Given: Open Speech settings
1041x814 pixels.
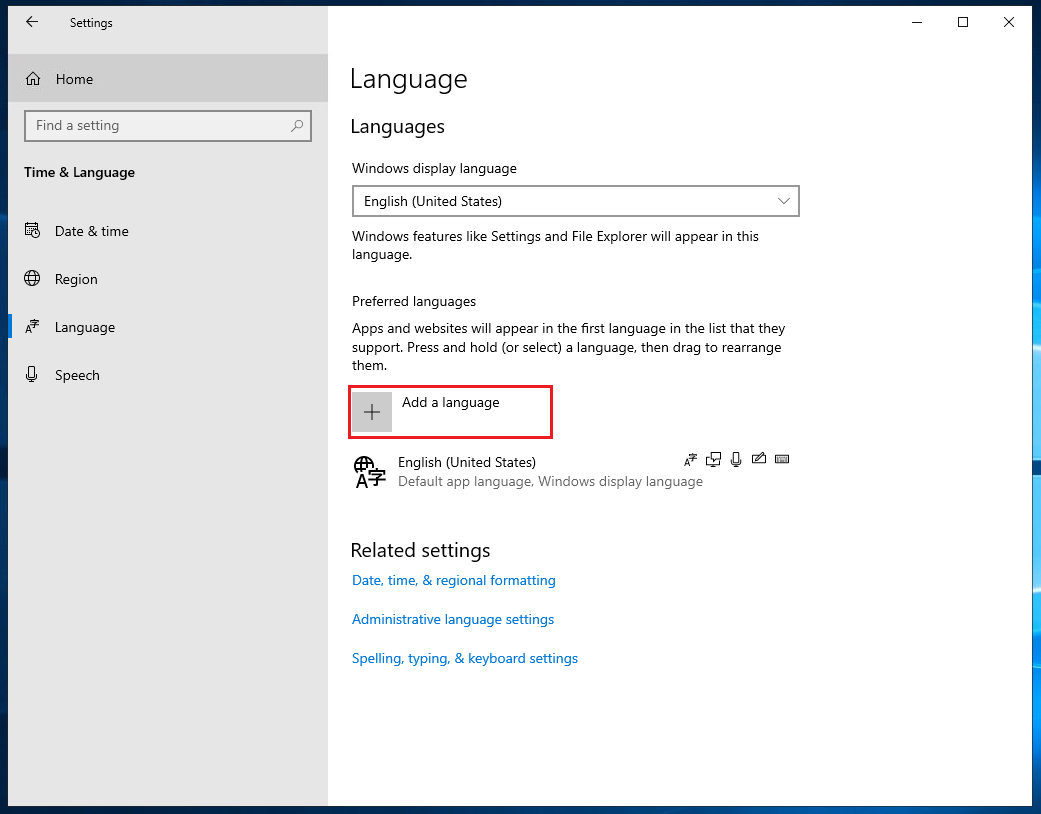Looking at the screenshot, I should (168, 374).
